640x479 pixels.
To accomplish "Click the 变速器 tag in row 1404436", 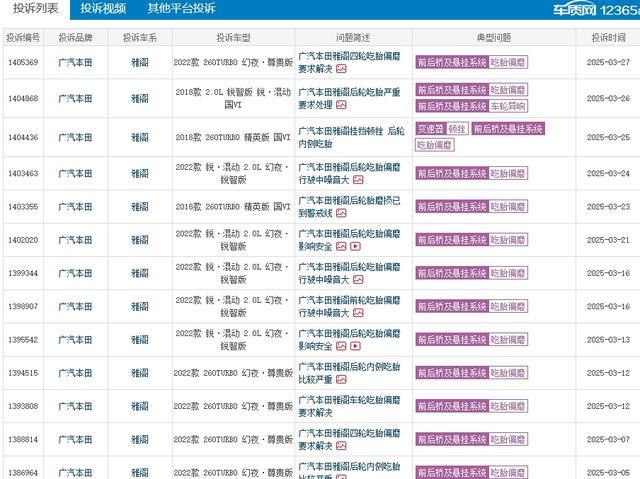I will (x=431, y=129).
